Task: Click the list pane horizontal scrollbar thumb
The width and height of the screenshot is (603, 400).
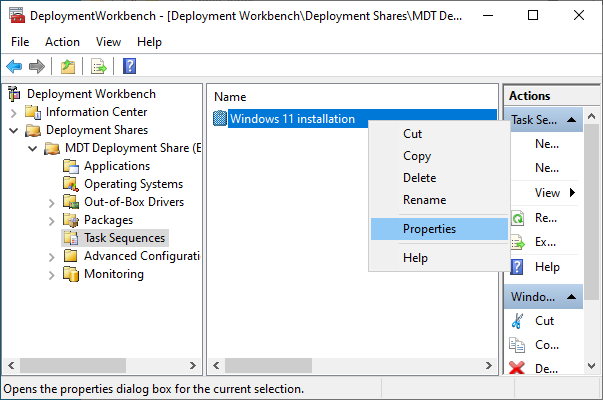Action: 268,365
